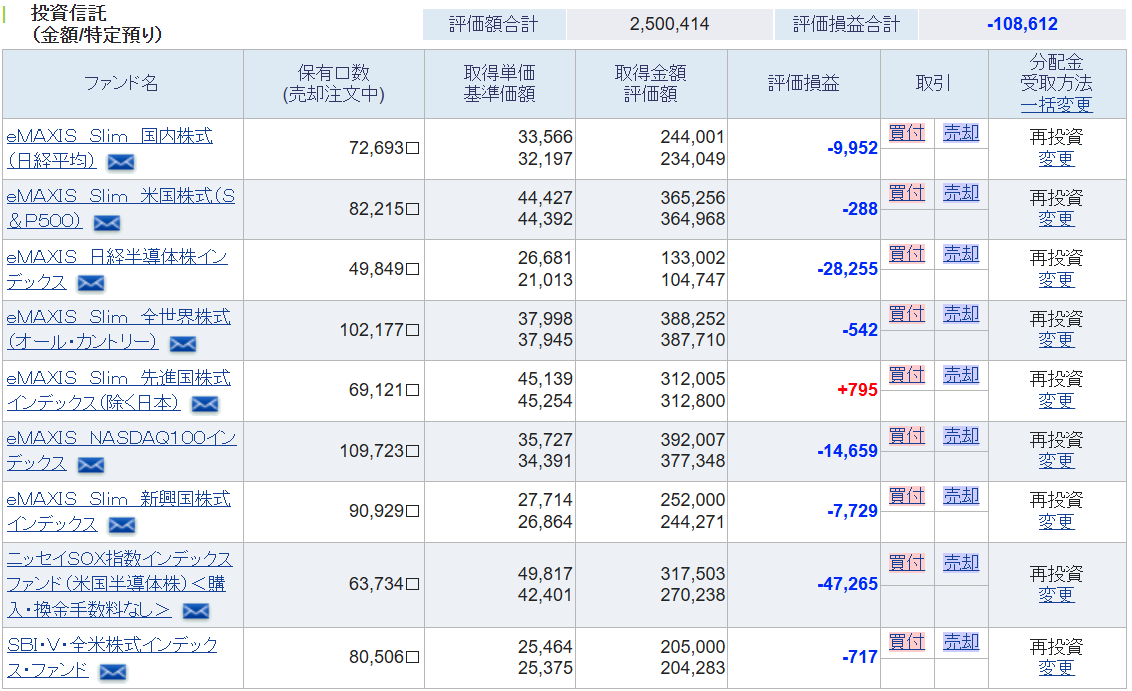
Task: Click 売却 for 米国株式(S&P500) row
Action: point(961,193)
